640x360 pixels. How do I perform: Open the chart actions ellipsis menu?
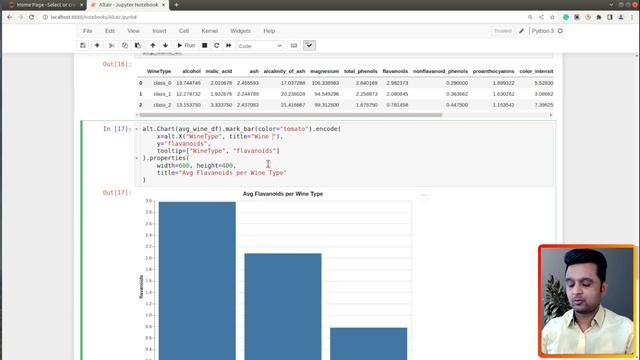[x=424, y=196]
